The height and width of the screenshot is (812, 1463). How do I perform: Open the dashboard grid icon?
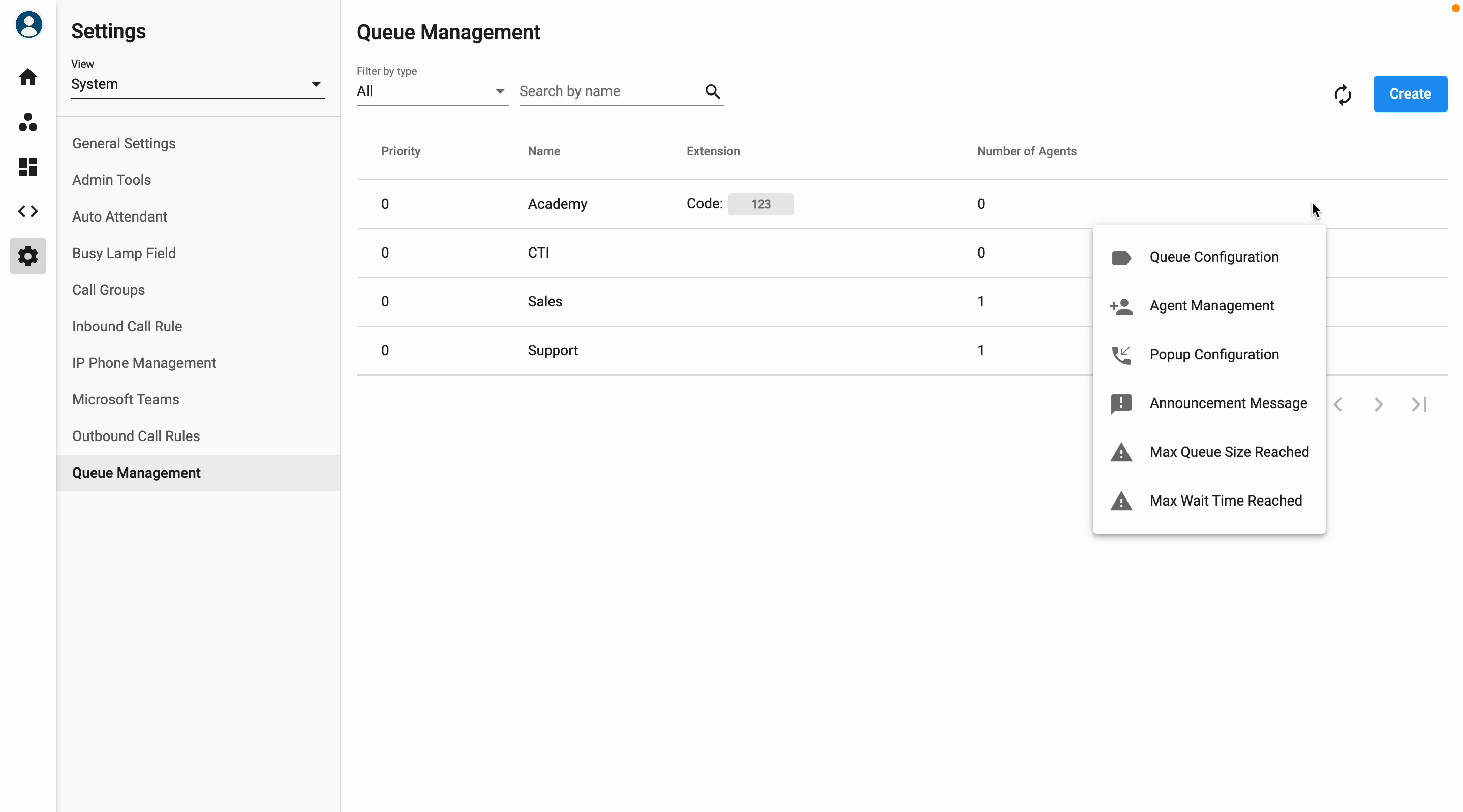28,166
